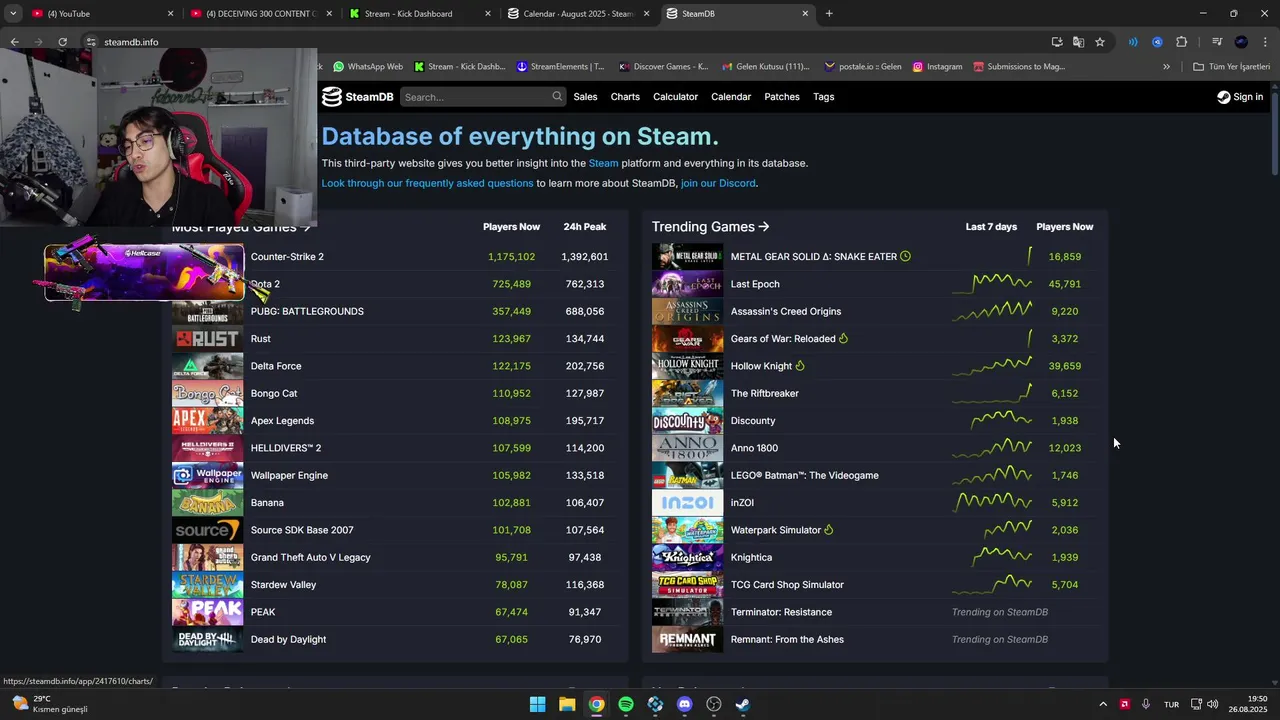
Task: Open the Counter-Strike 2 game entry
Action: (x=287, y=257)
